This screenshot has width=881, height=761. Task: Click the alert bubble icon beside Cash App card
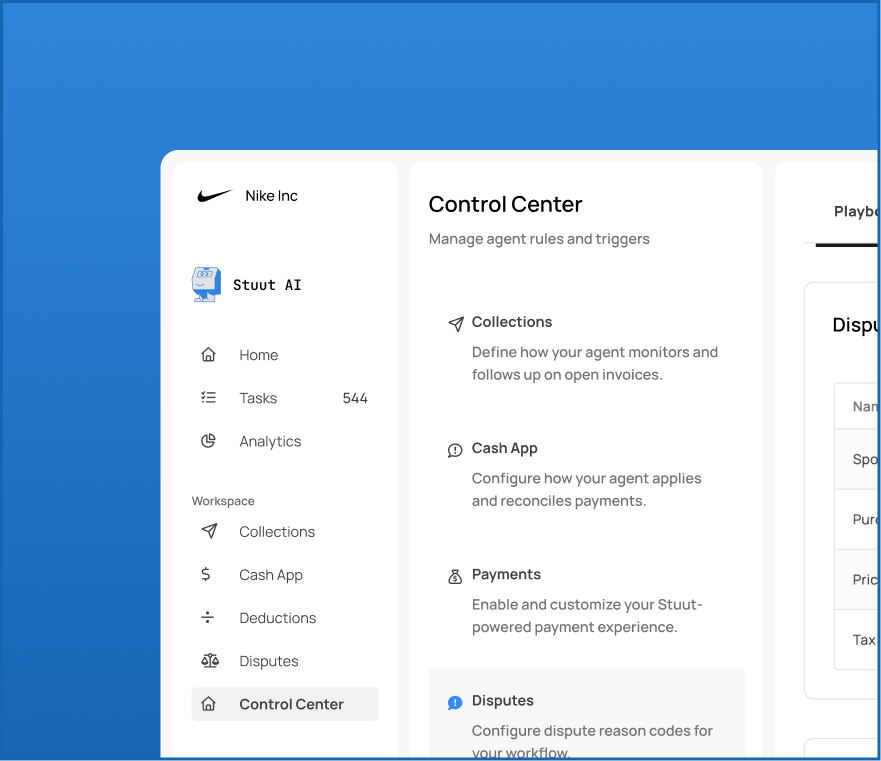click(455, 450)
